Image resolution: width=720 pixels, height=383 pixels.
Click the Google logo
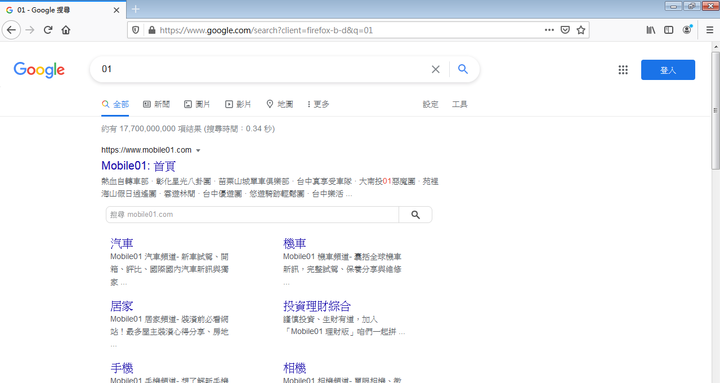click(x=39, y=70)
